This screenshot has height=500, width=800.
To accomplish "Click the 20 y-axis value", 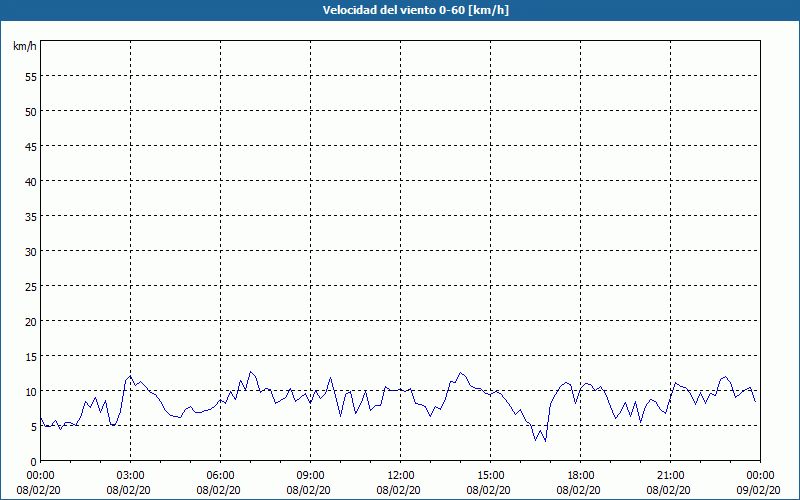I will point(31,322).
